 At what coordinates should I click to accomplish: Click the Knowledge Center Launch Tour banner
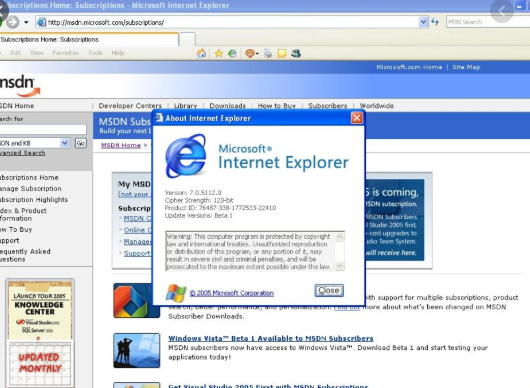40,333
